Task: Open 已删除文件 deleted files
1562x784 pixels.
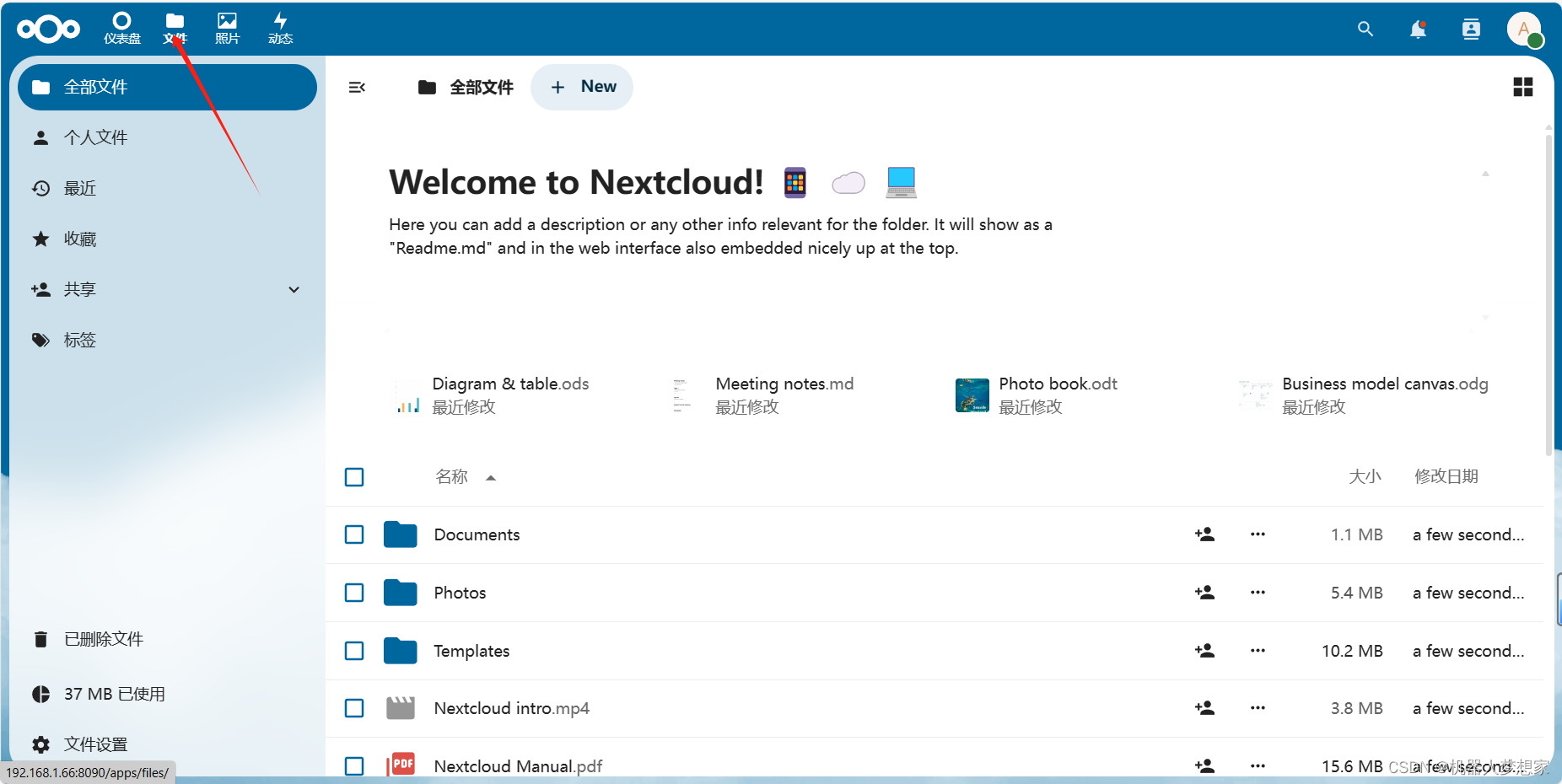Action: click(x=103, y=639)
